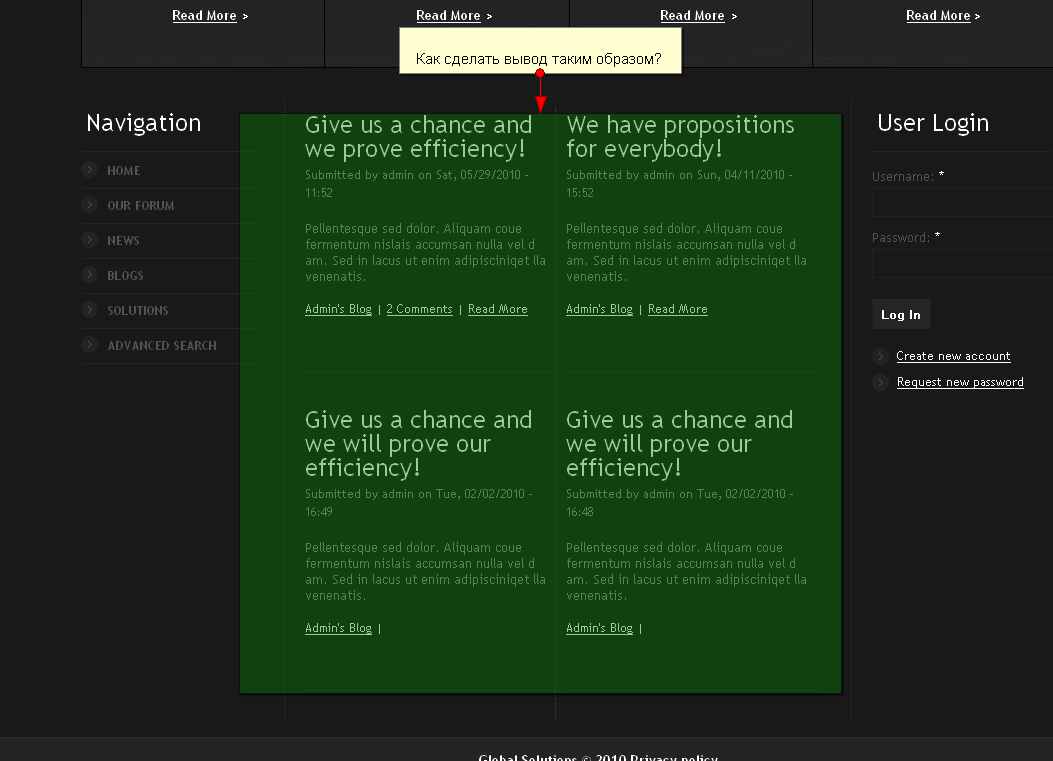This screenshot has width=1053, height=761.
Task: Click the arrow icon before Create new account
Action: tap(880, 356)
